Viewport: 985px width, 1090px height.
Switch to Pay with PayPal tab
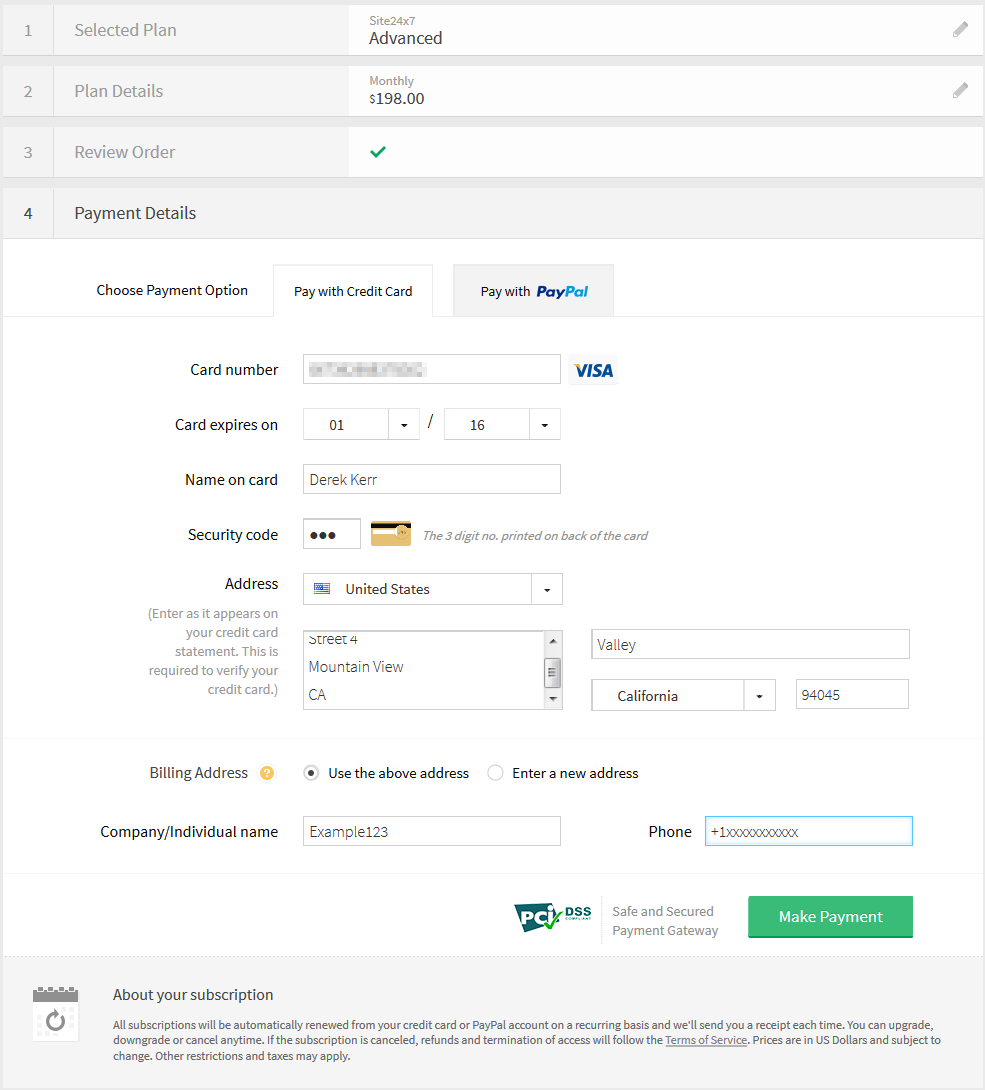point(533,292)
